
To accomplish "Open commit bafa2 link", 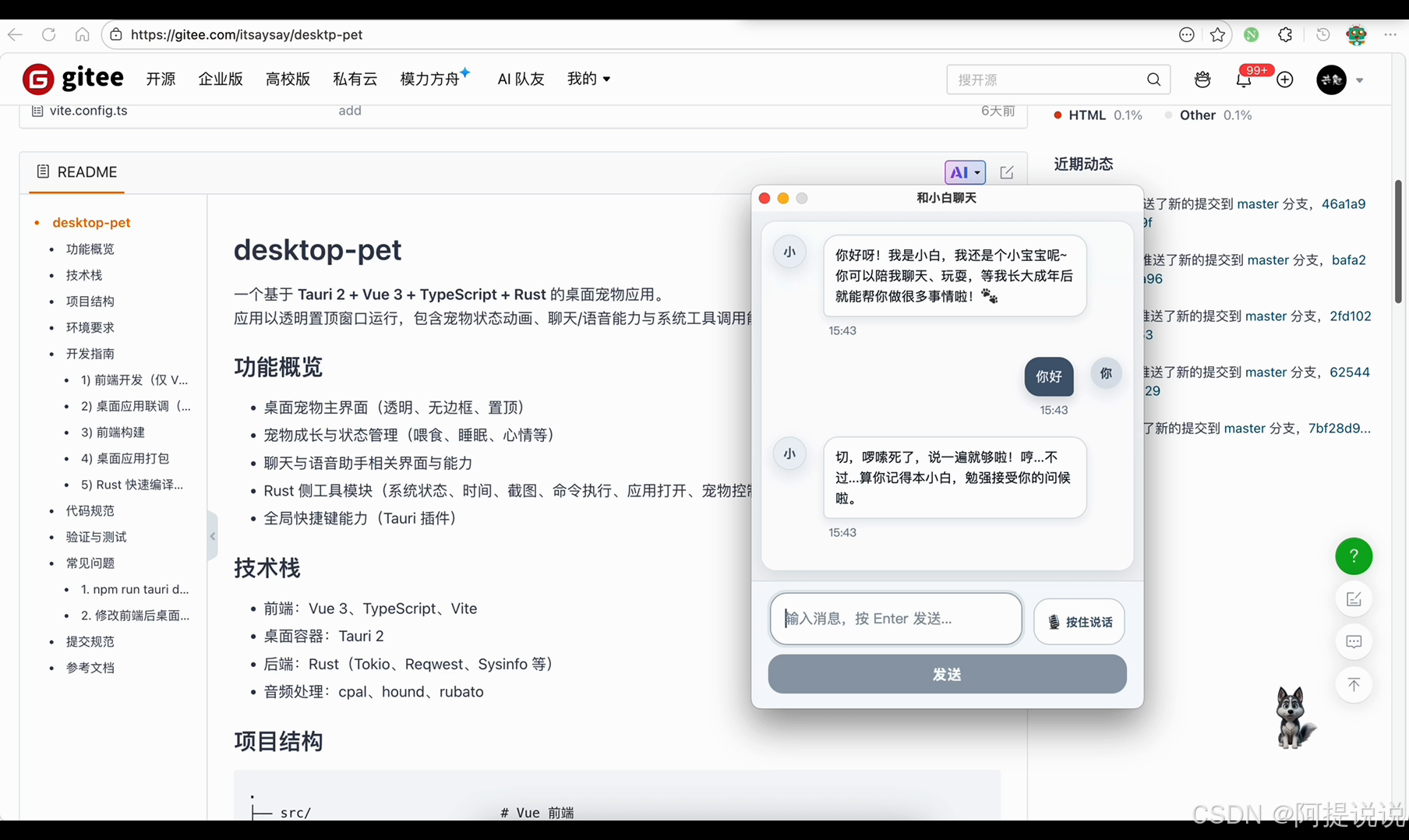I will 1349,260.
